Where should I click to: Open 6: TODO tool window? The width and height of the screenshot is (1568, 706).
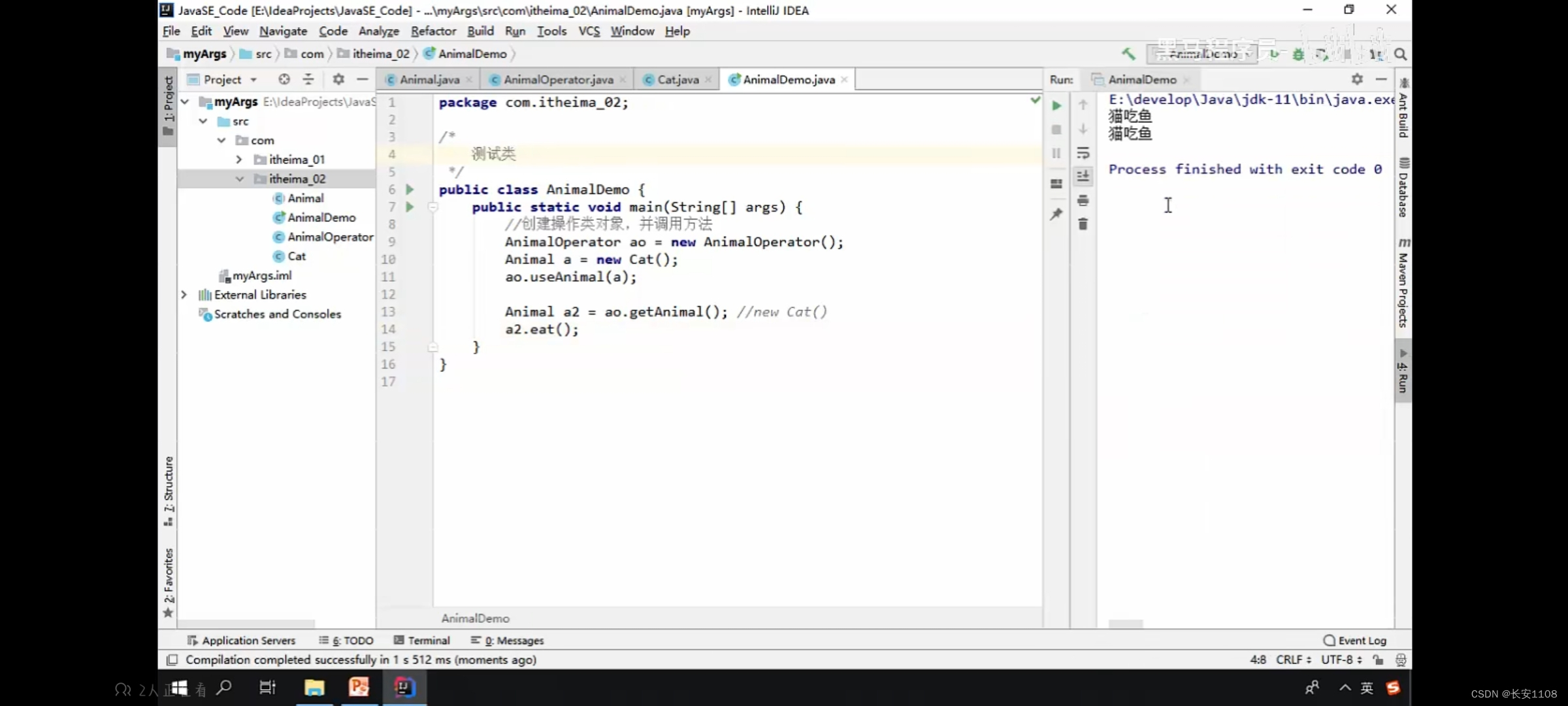pos(346,641)
